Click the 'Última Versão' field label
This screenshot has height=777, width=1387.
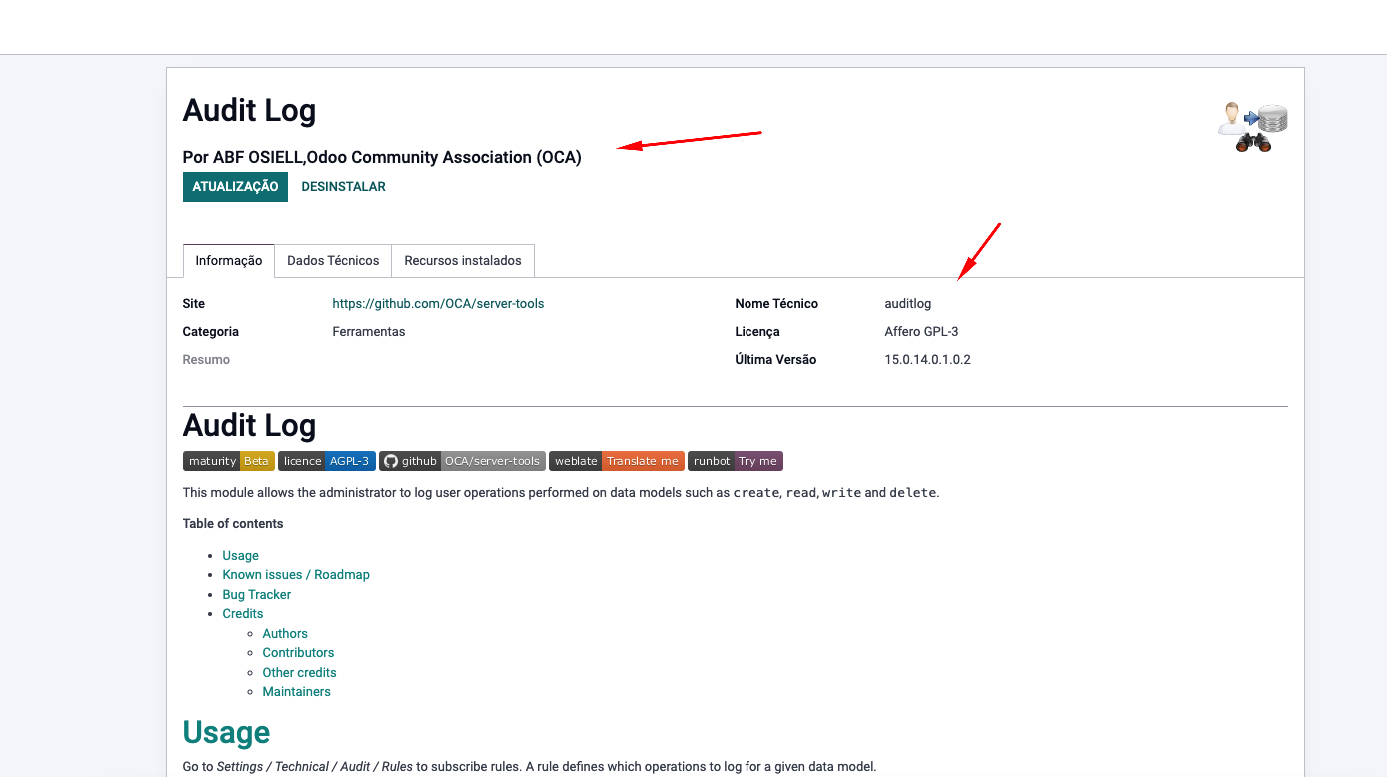[775, 360]
